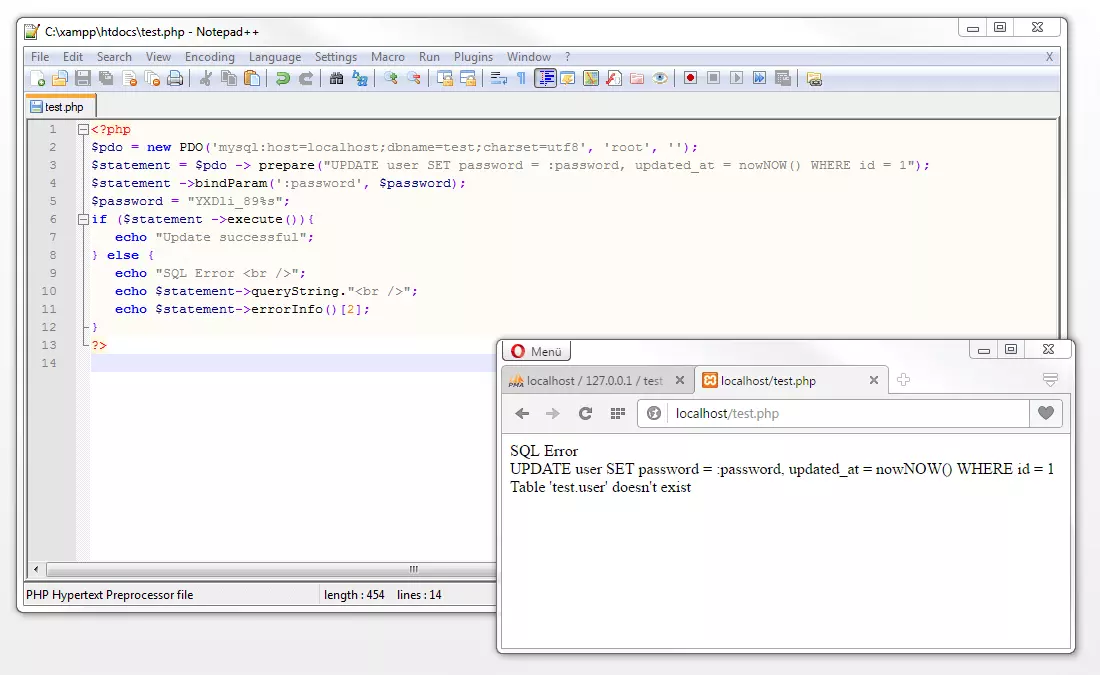Switch to the localhost / 127.0.0.1 / test tab

pos(590,380)
